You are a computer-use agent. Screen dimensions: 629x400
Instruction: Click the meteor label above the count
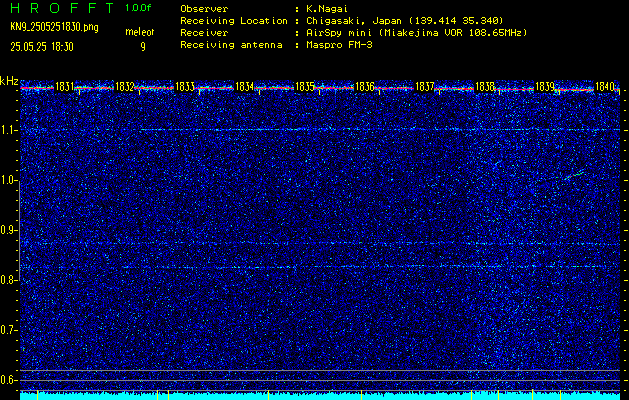tap(140, 32)
